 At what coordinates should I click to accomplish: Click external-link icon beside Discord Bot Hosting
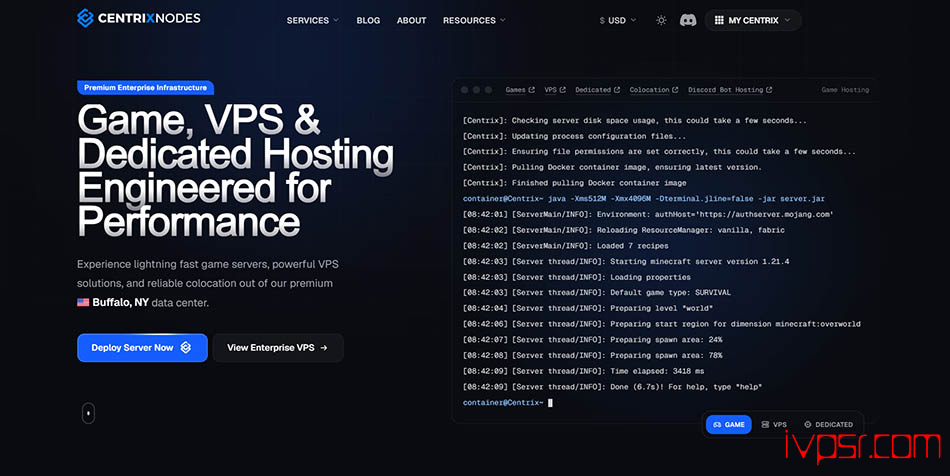tap(769, 90)
